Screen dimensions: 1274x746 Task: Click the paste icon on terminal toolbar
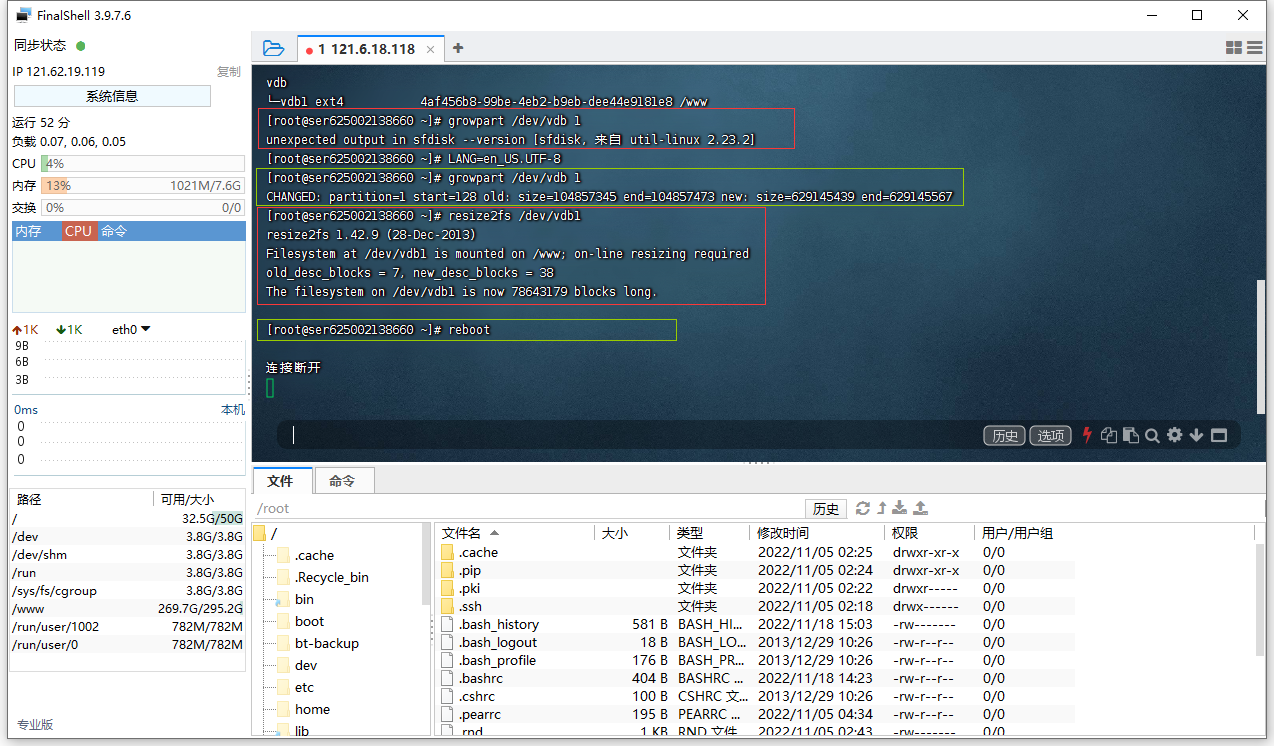coord(1133,435)
